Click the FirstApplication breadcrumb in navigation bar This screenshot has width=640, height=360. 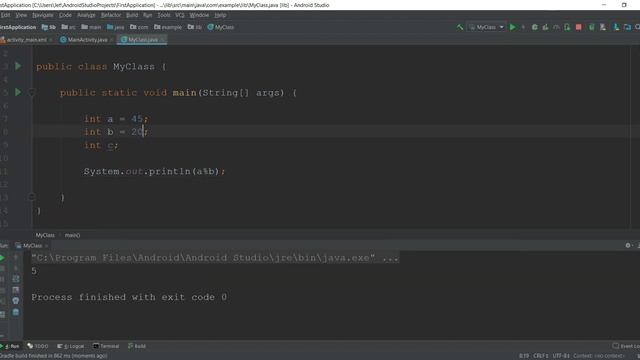pos(18,27)
